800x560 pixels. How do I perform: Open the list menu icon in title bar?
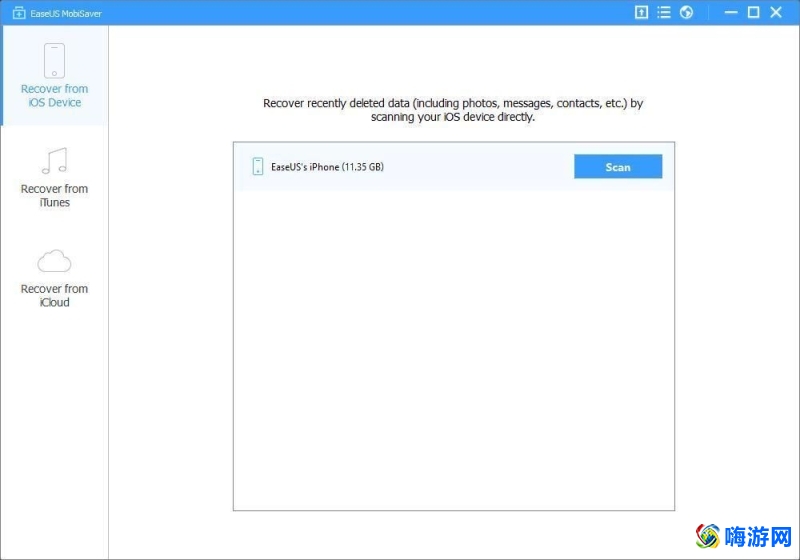664,12
